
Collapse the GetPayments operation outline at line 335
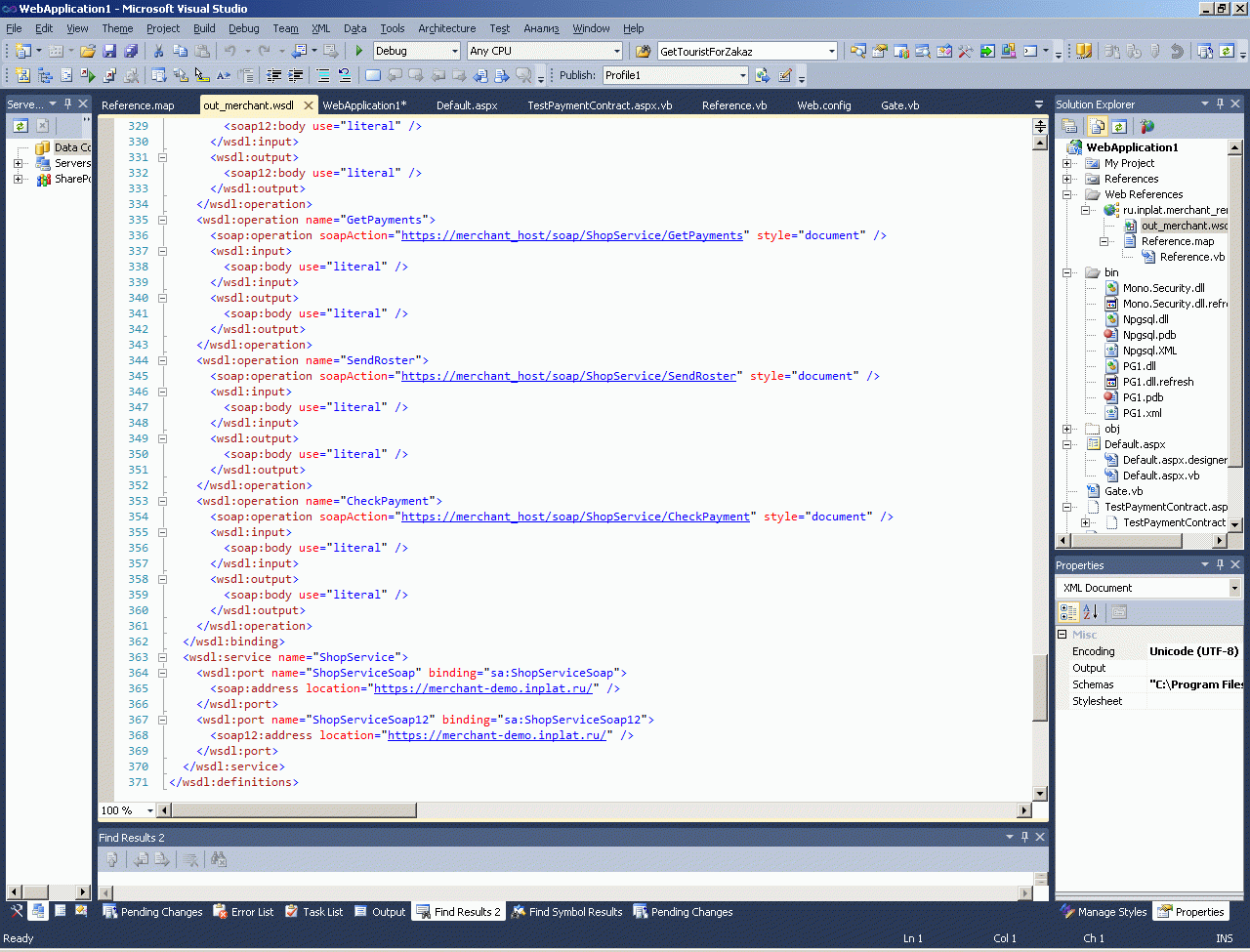click(x=162, y=220)
